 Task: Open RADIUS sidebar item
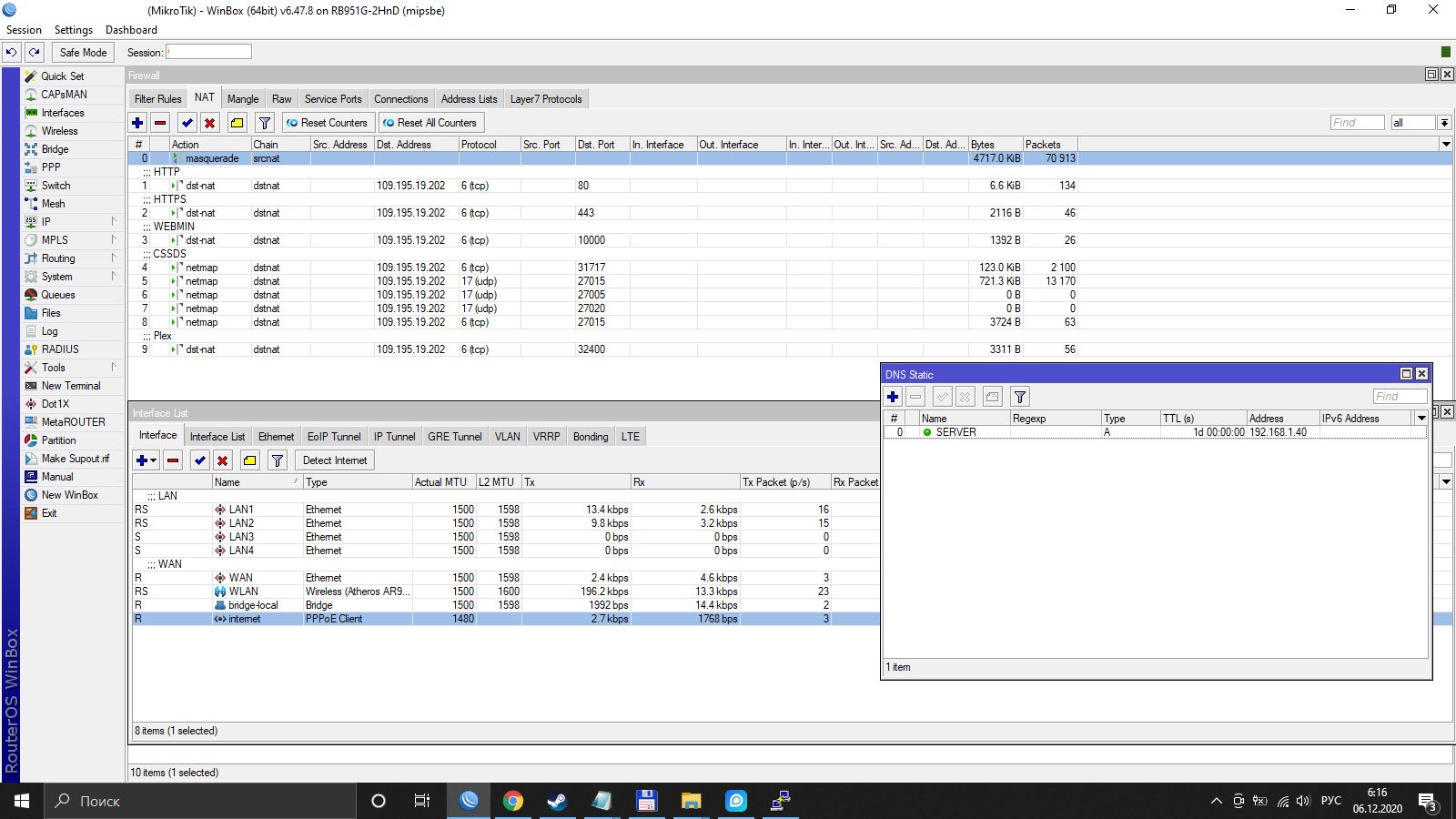pos(60,349)
